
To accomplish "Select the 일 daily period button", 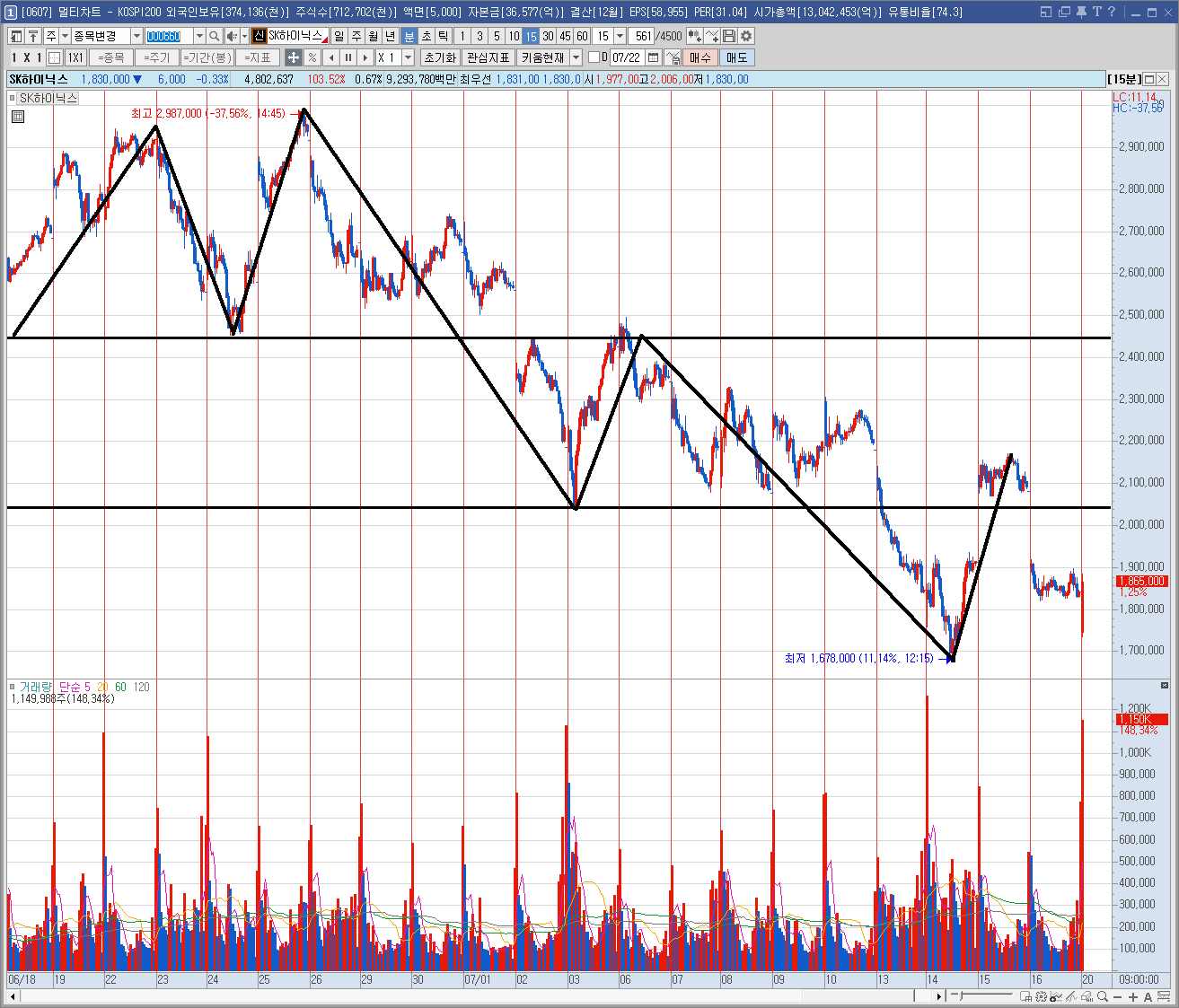I will click(x=339, y=36).
